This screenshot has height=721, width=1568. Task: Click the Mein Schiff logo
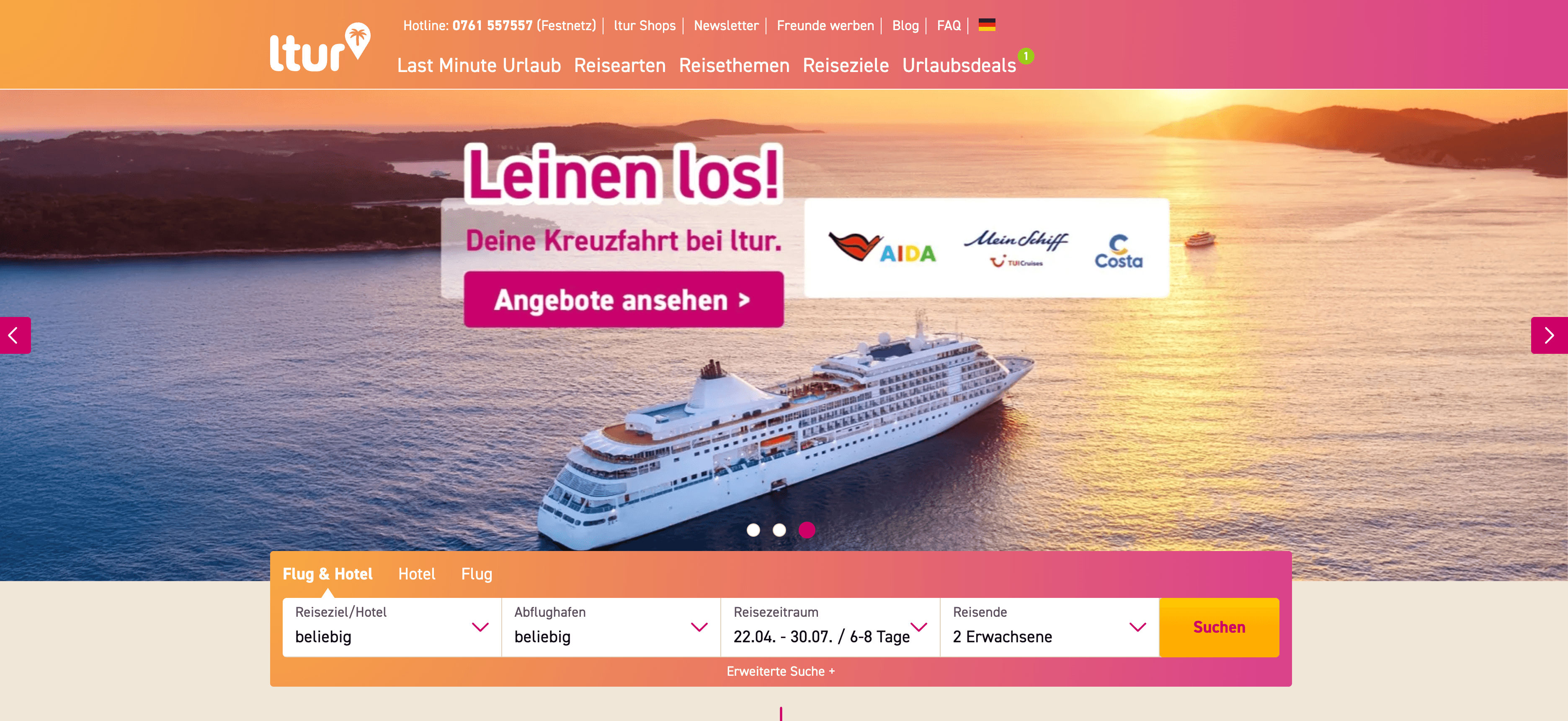tap(1016, 247)
